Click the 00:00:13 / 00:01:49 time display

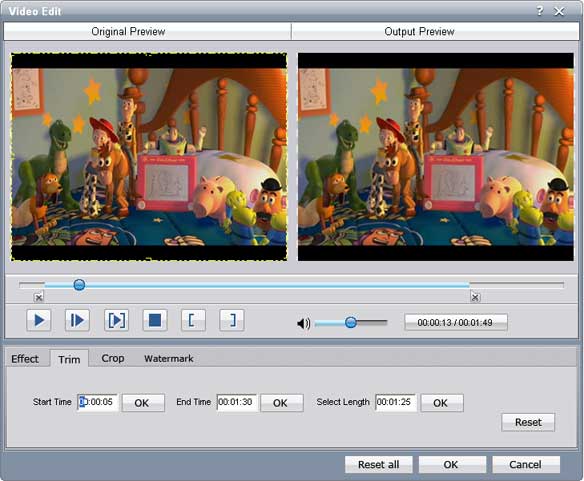456,322
